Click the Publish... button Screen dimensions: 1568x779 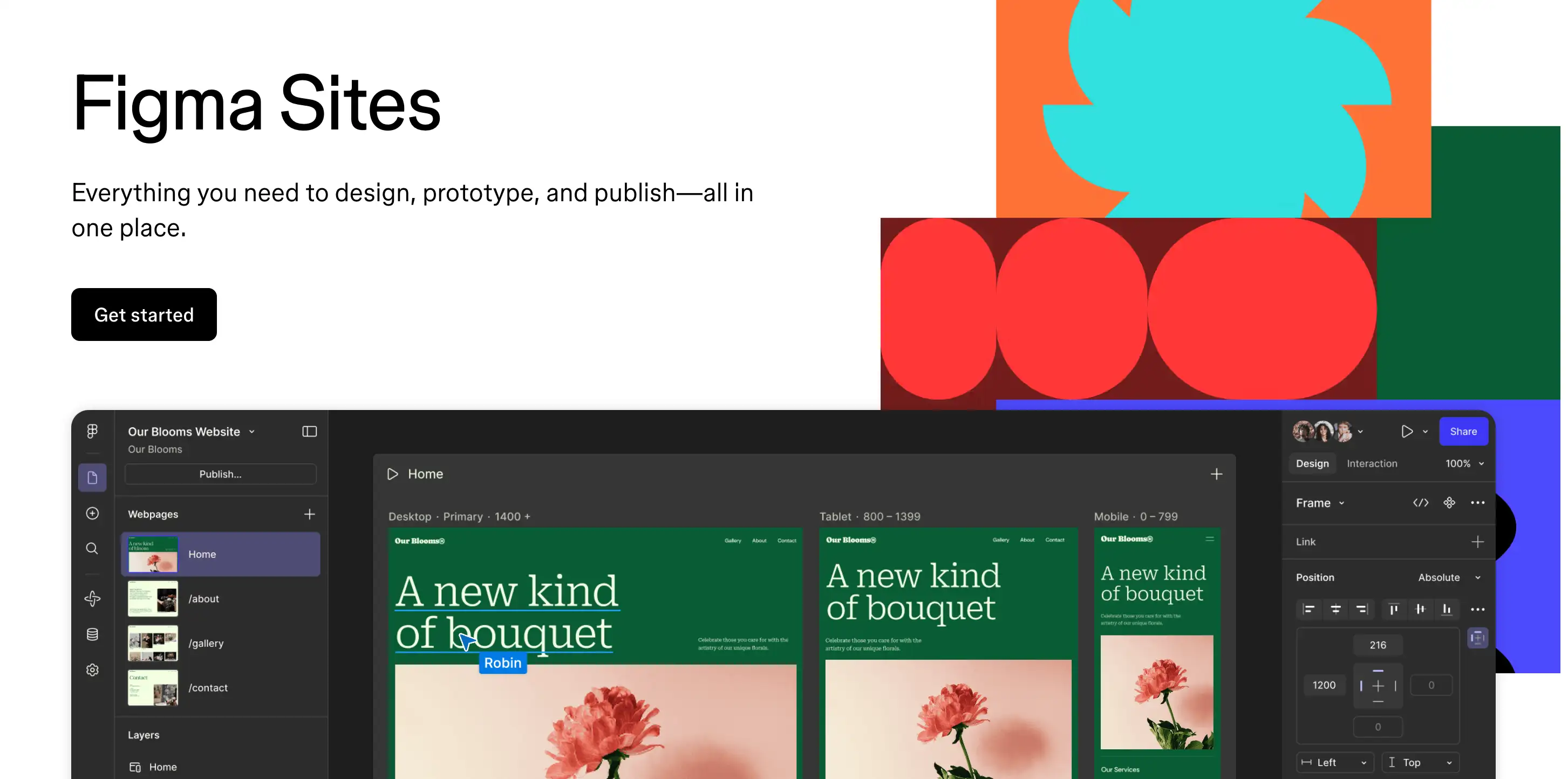(x=220, y=474)
